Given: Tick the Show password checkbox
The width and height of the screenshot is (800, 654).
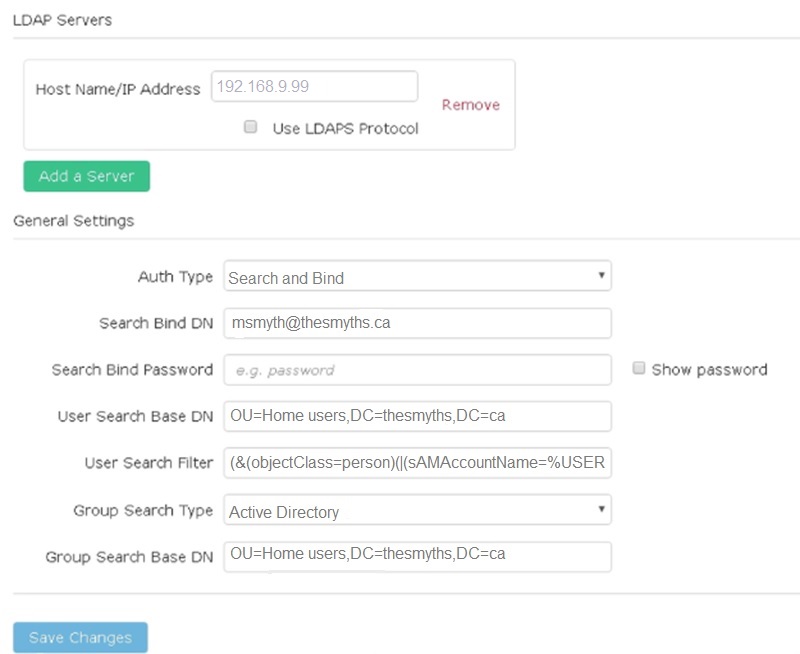Looking at the screenshot, I should pos(639,368).
